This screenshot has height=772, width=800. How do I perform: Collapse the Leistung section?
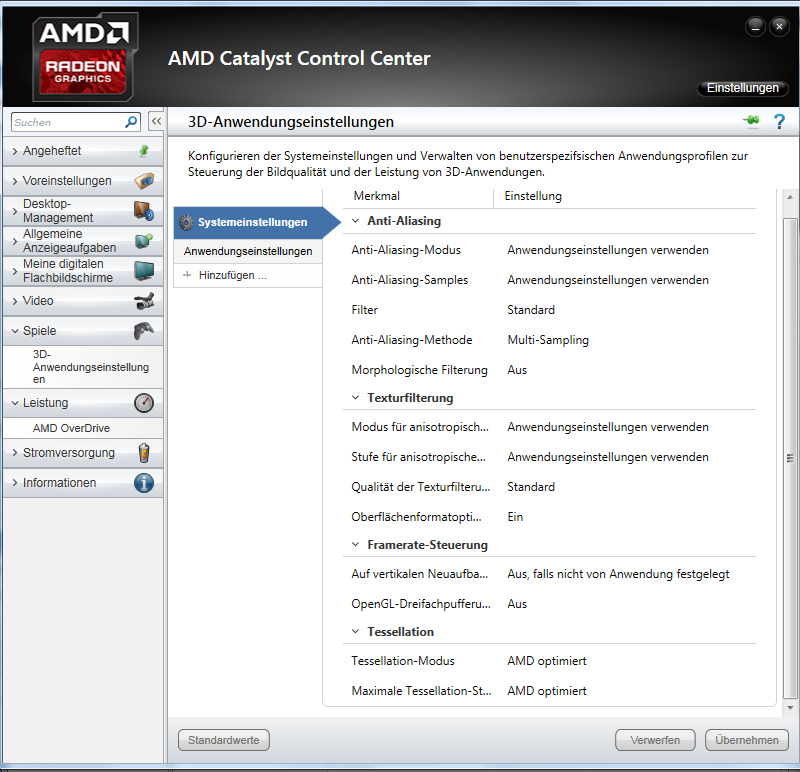(x=15, y=403)
